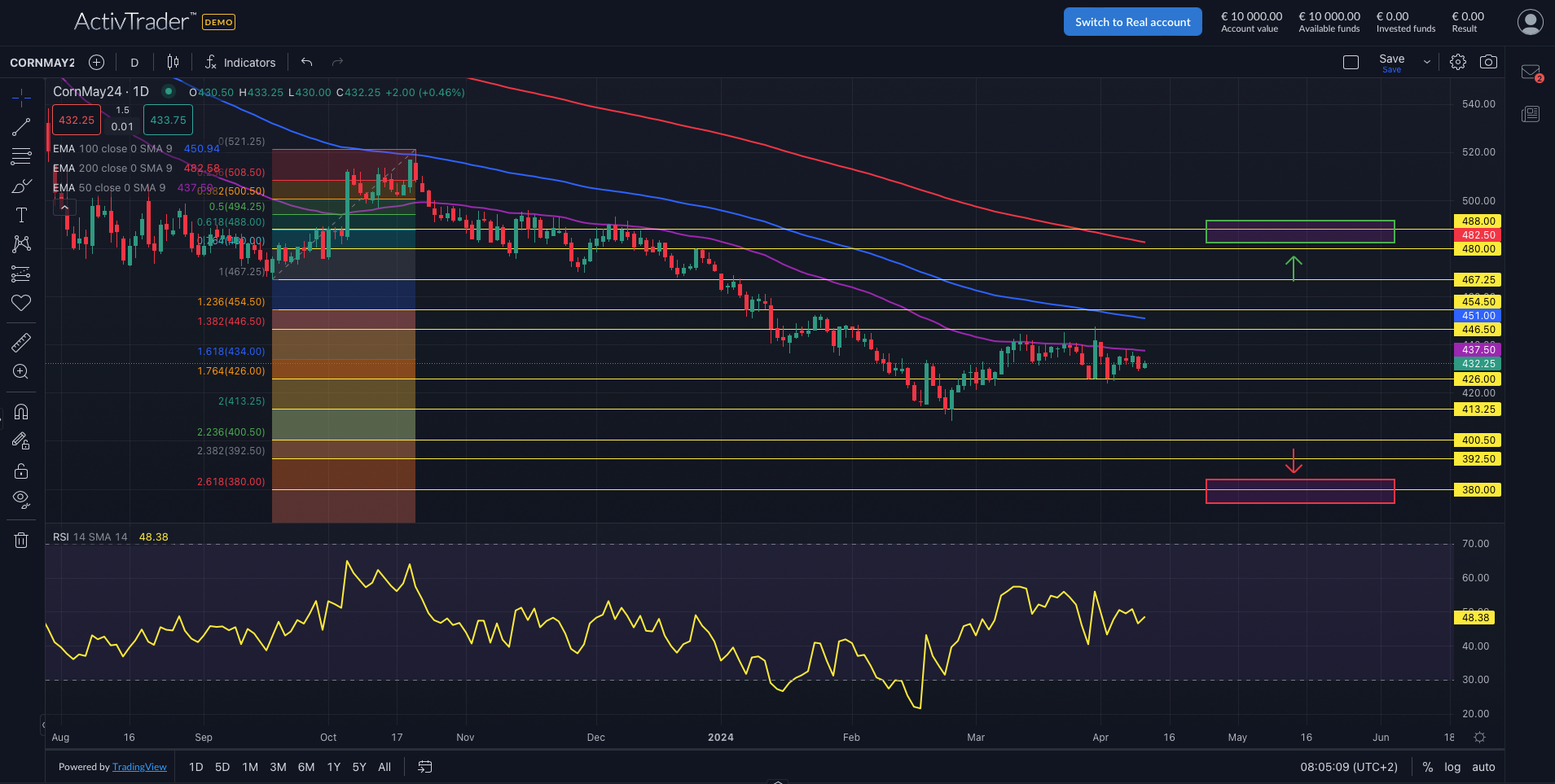Screen dimensions: 1555x784
Task: Take a chart snapshot with camera icon
Action: click(x=1488, y=62)
